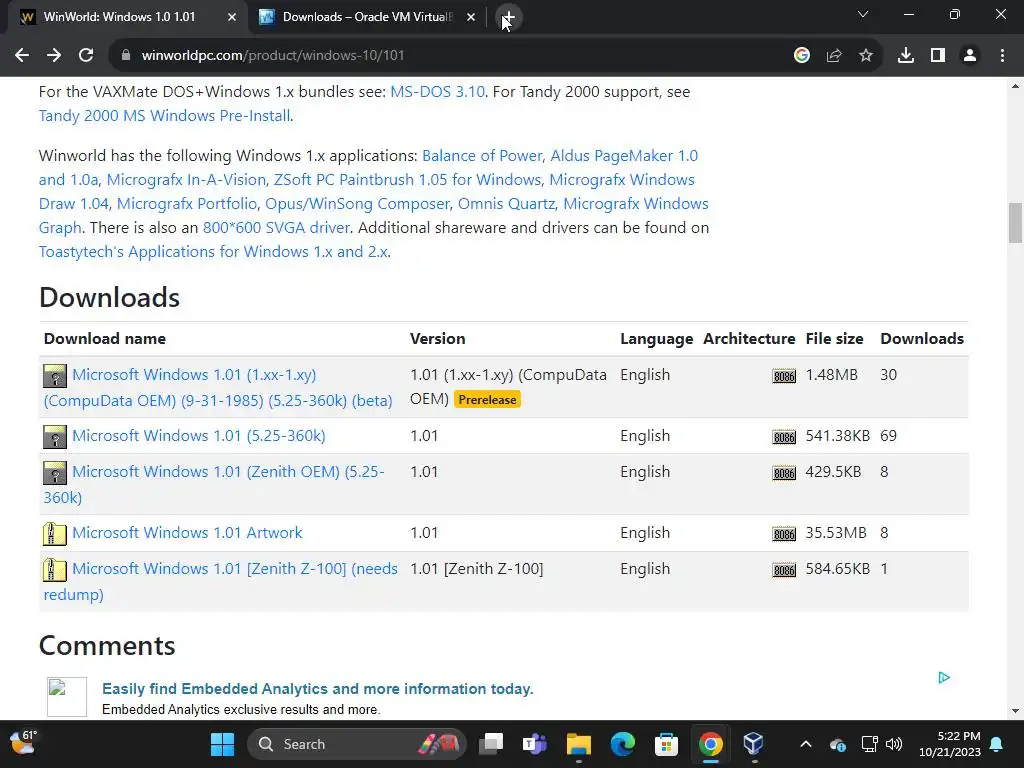Image resolution: width=1024 pixels, height=768 pixels.
Task: Open VirtualBox from the taskbar
Action: [x=754, y=744]
